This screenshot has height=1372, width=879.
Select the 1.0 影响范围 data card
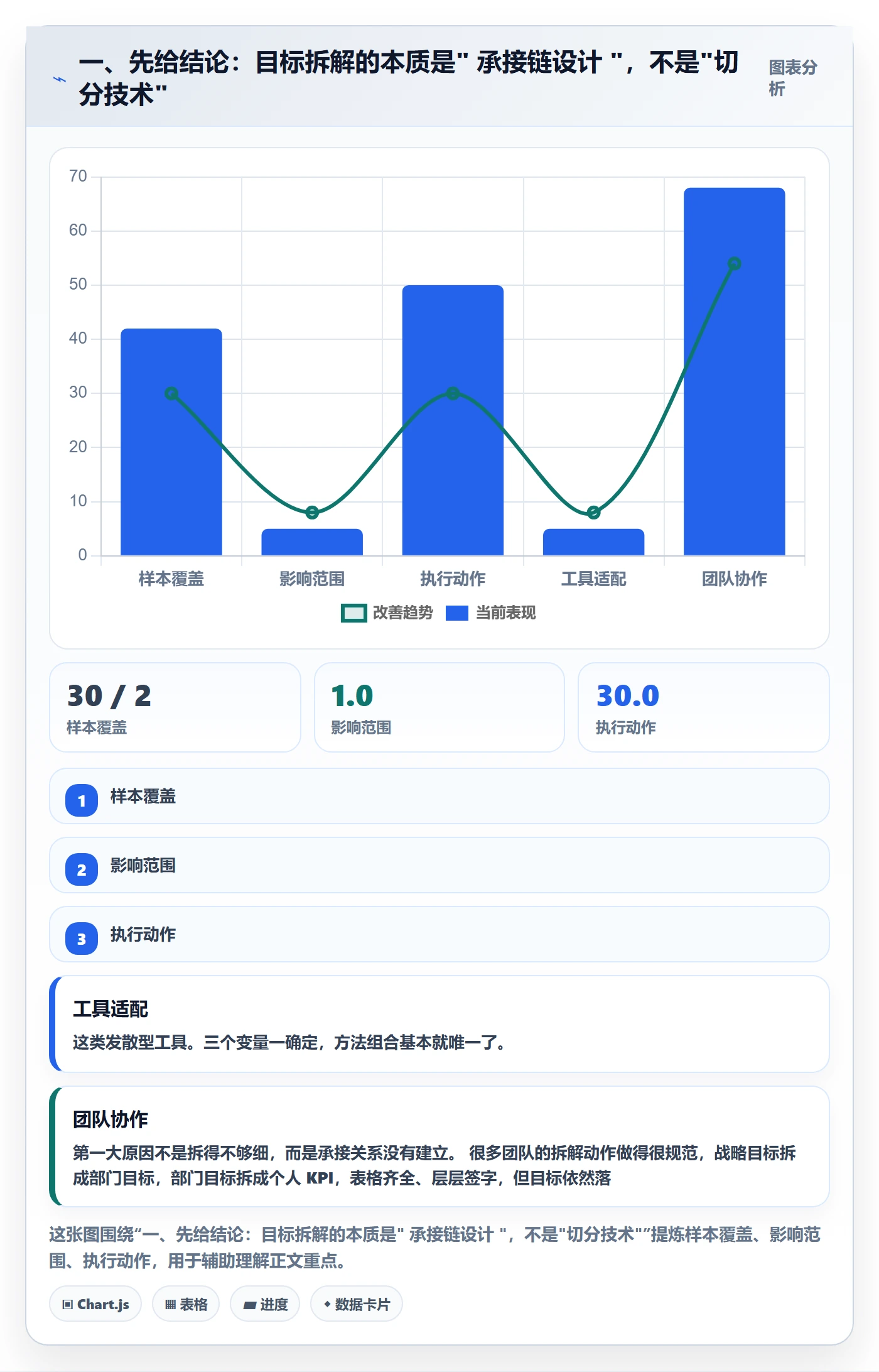439,707
